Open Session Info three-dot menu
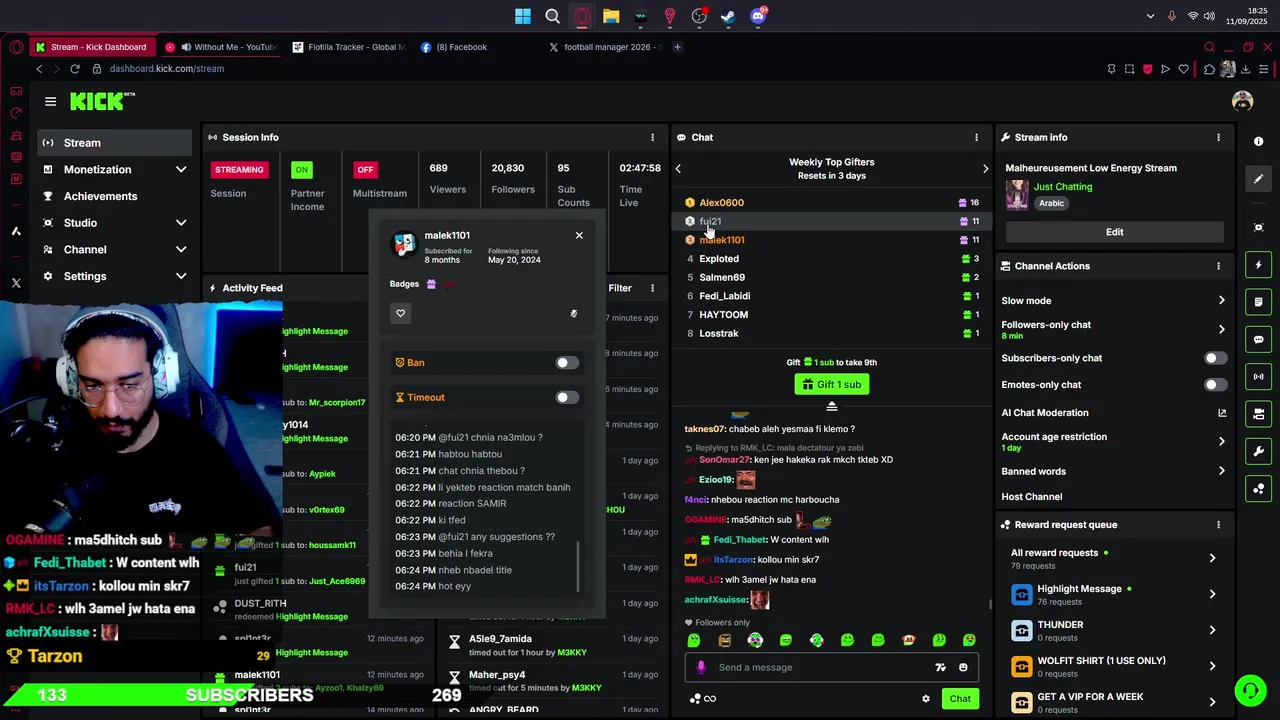Image resolution: width=1280 pixels, height=720 pixels. coord(652,137)
